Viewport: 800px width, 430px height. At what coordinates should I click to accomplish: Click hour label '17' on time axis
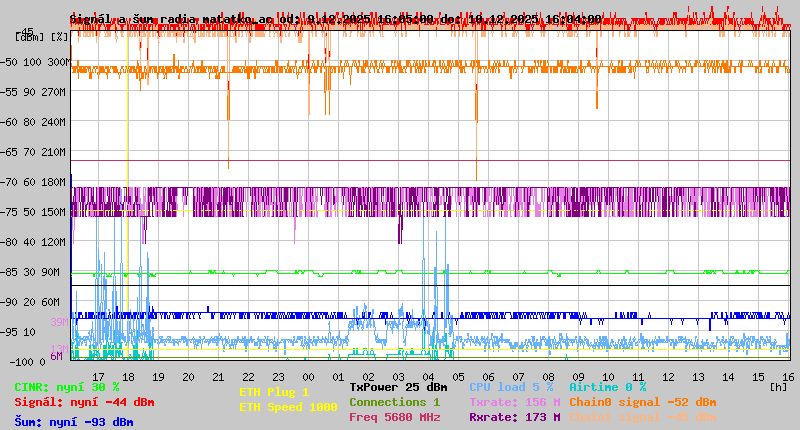pos(98,377)
